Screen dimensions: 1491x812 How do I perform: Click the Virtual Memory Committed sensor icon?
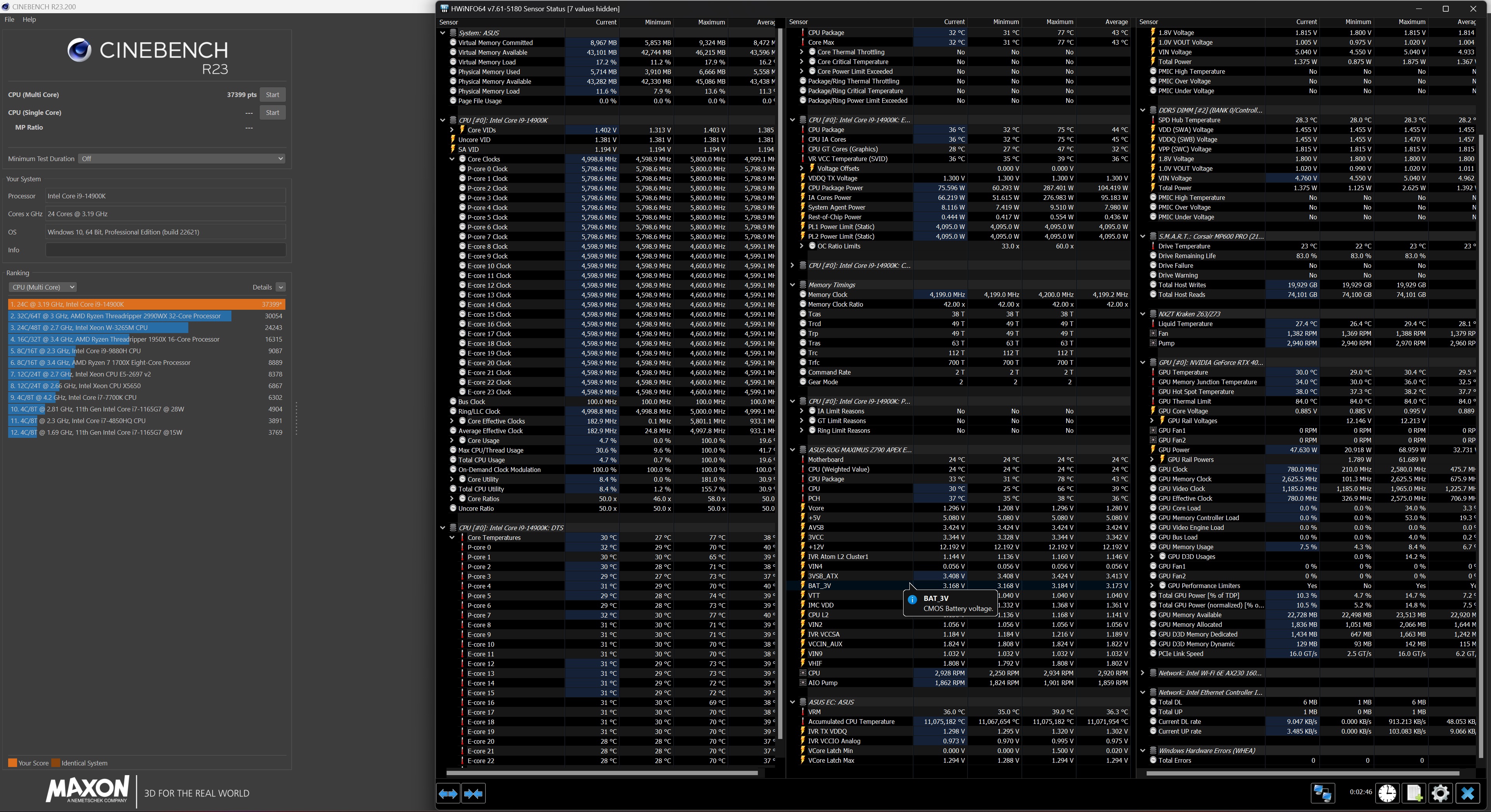point(453,43)
